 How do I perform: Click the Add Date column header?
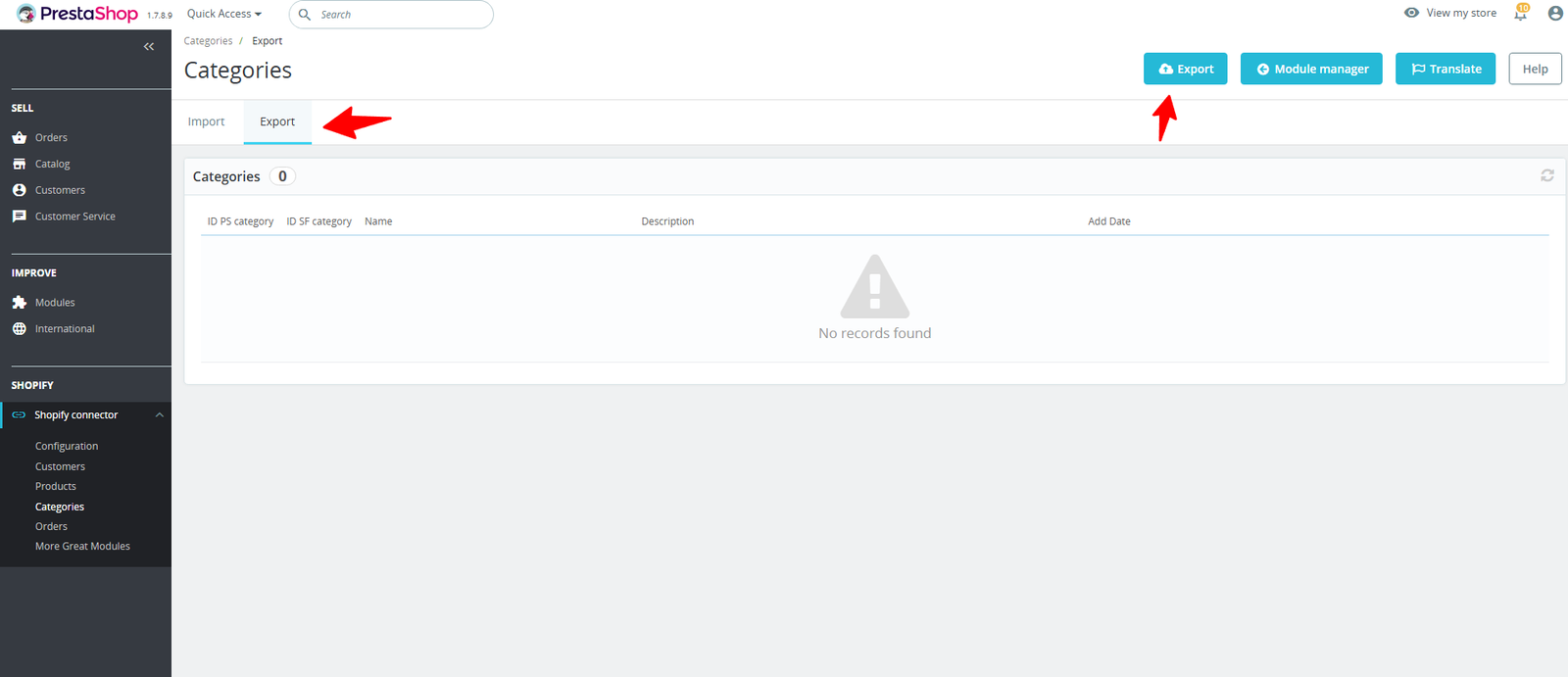click(x=1109, y=221)
